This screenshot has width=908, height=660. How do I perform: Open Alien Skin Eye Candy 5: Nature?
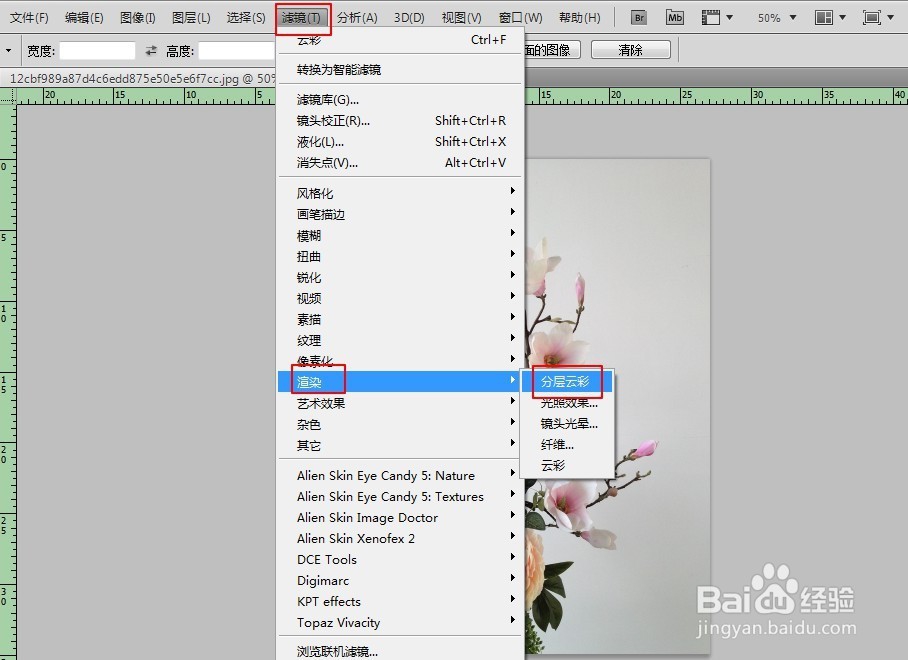[x=400, y=475]
